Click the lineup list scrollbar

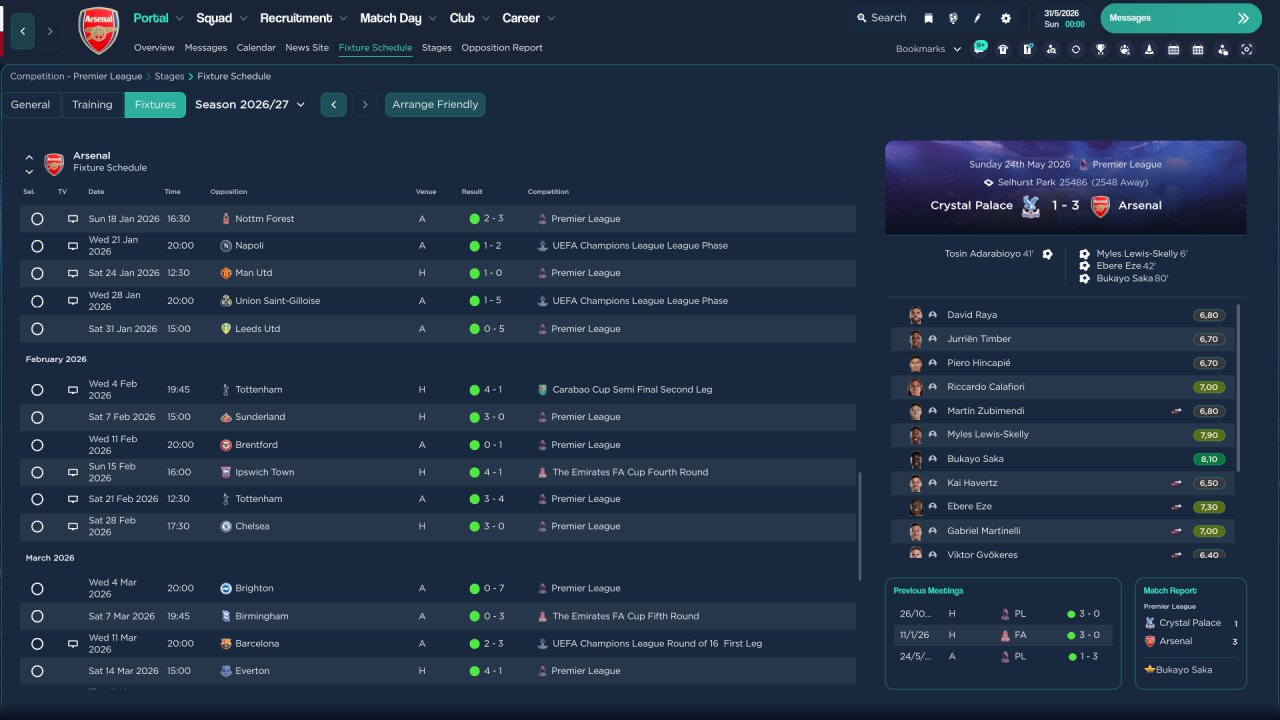(1238, 388)
